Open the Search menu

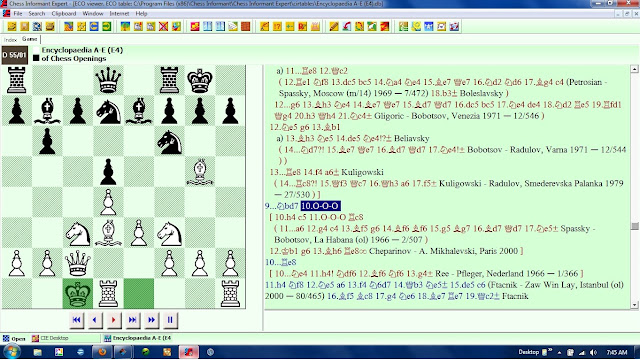pos(37,13)
